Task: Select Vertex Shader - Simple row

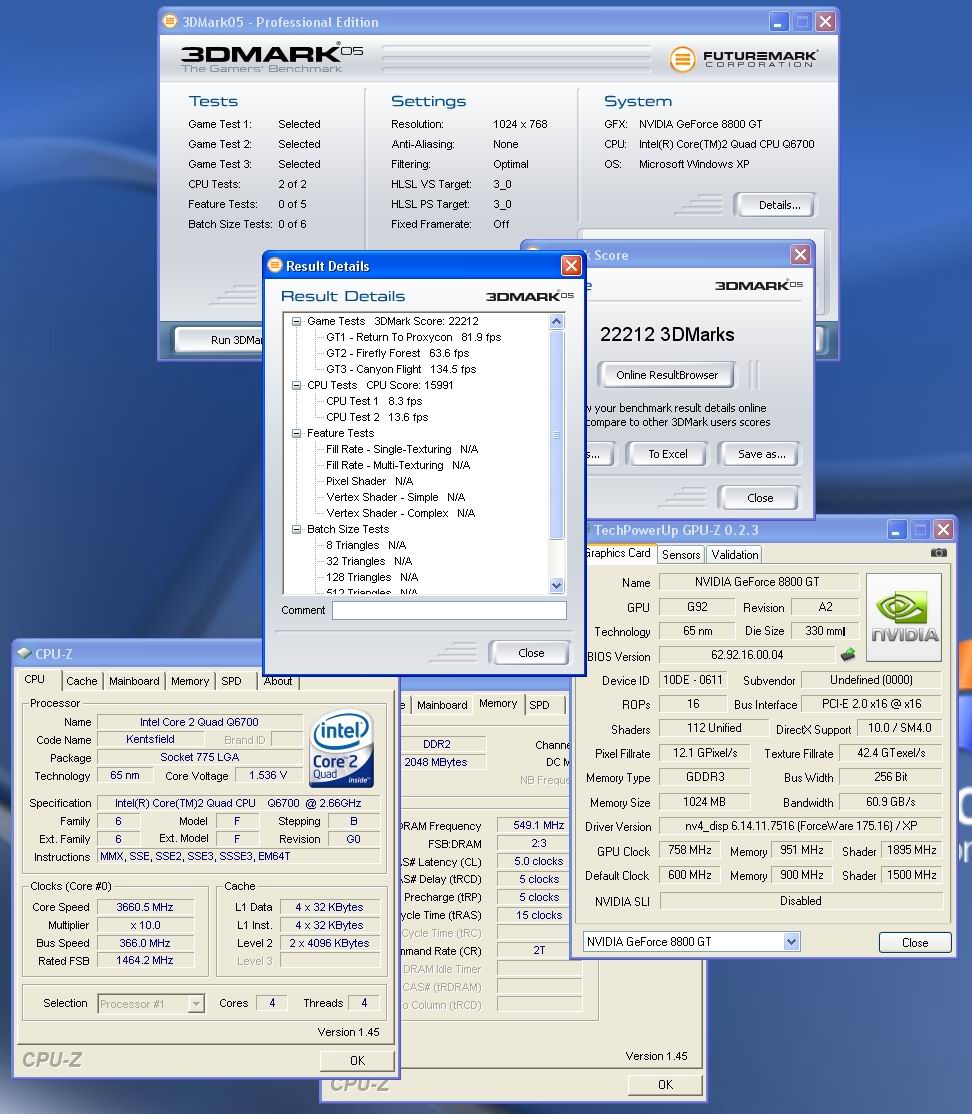Action: click(x=395, y=497)
